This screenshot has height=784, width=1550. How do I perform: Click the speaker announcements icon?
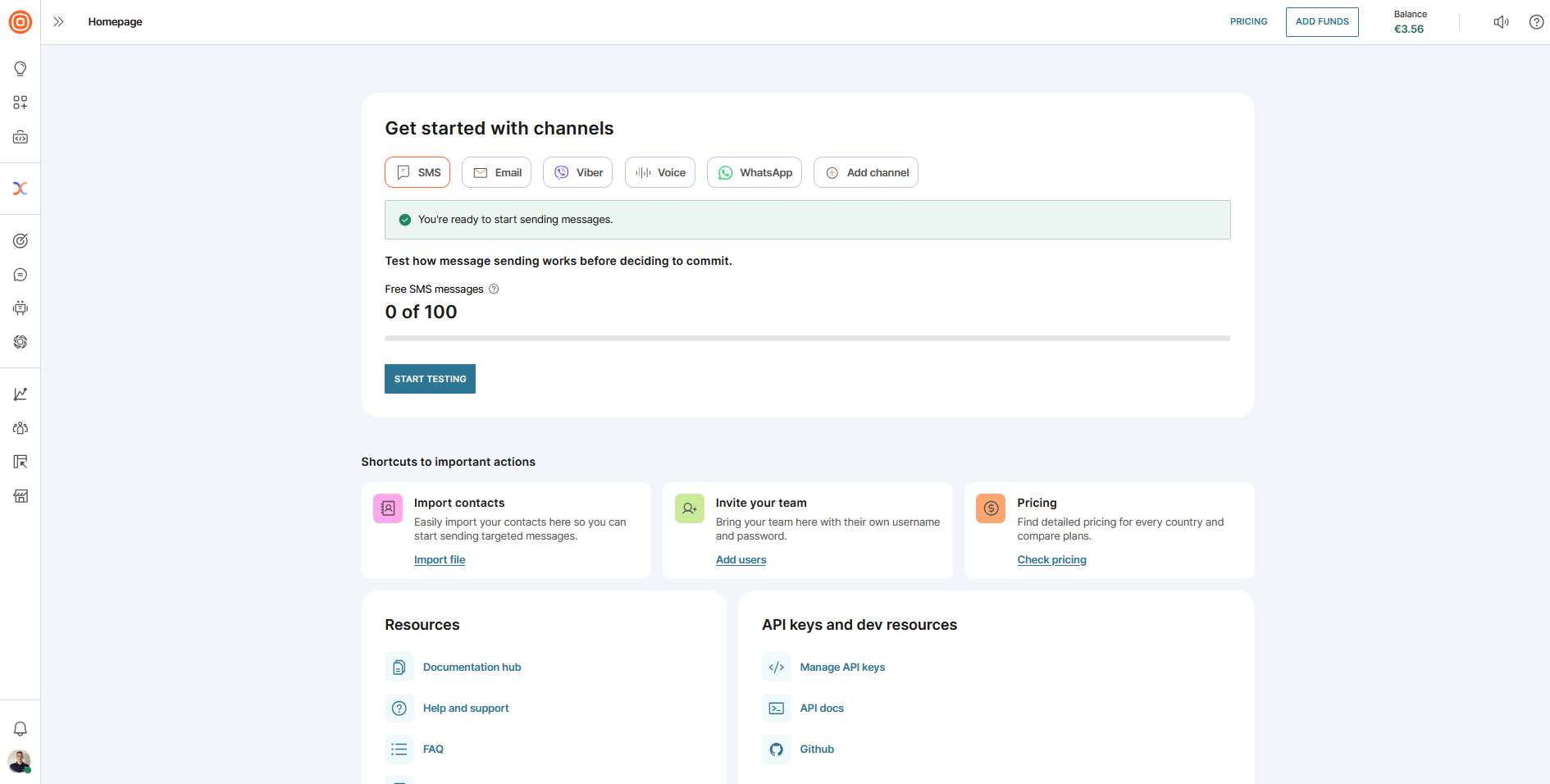[1501, 22]
